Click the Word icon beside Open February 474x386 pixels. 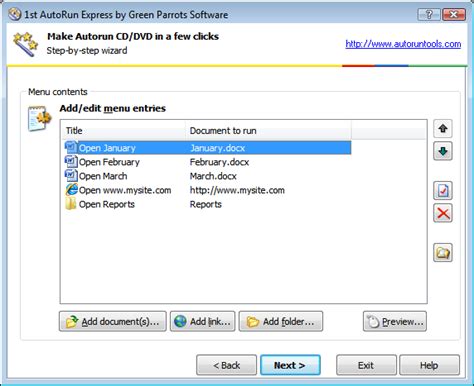click(x=71, y=162)
